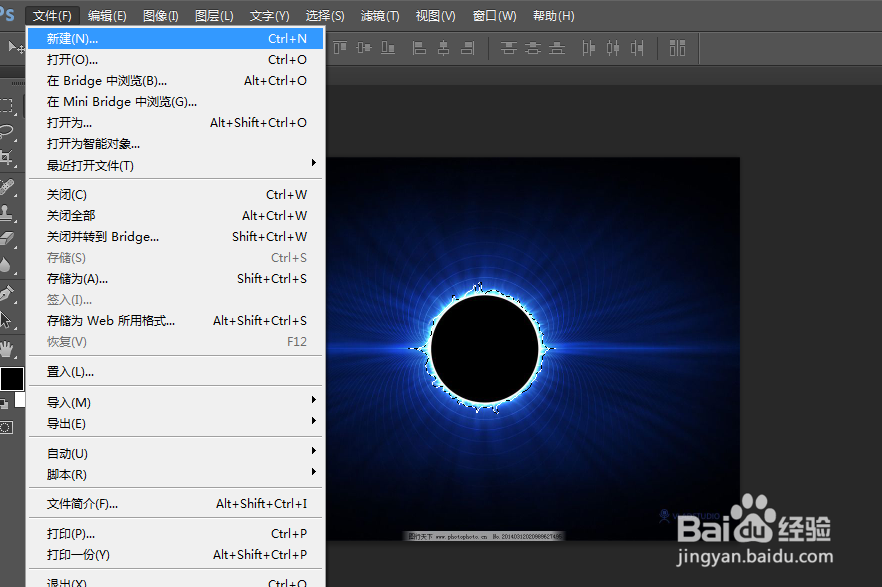Choose 置入(L)... menu entry
This screenshot has width=882, height=587.
coord(176,372)
